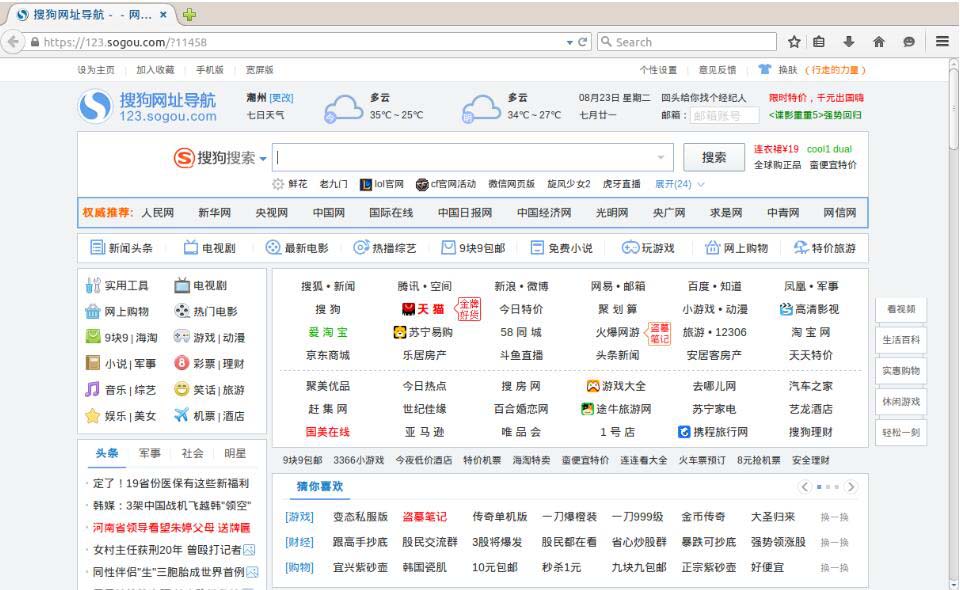This screenshot has width=960, height=590.
Task: Open the URL bar history dropdown
Action: click(569, 42)
